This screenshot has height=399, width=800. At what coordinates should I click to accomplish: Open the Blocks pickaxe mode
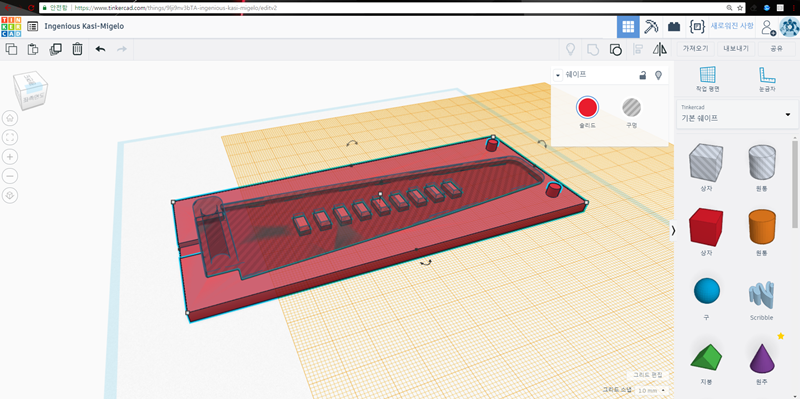click(x=651, y=27)
